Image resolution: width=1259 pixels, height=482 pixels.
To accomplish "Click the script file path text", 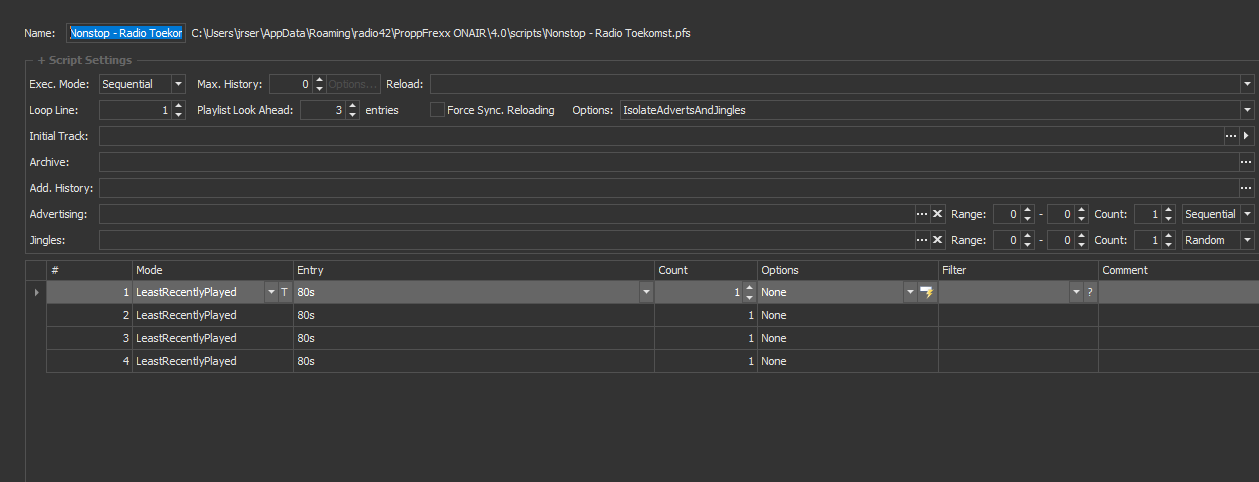I will click(x=440, y=33).
